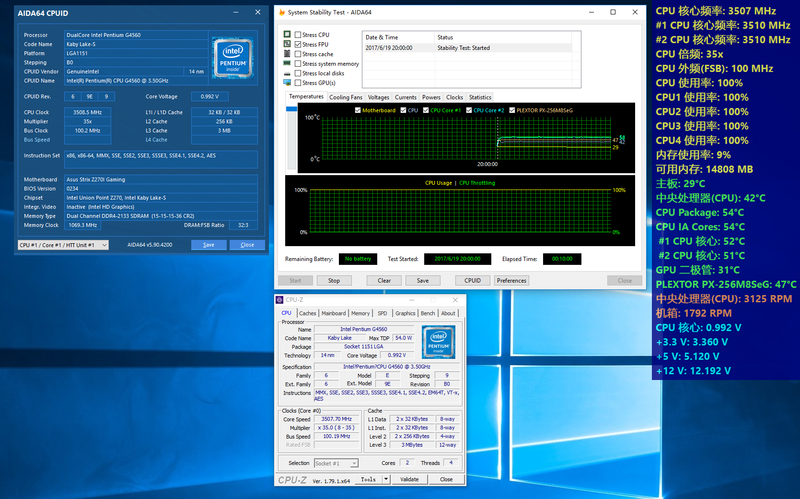
Task: Open the Memory tab in CPU-Z
Action: click(x=360, y=313)
